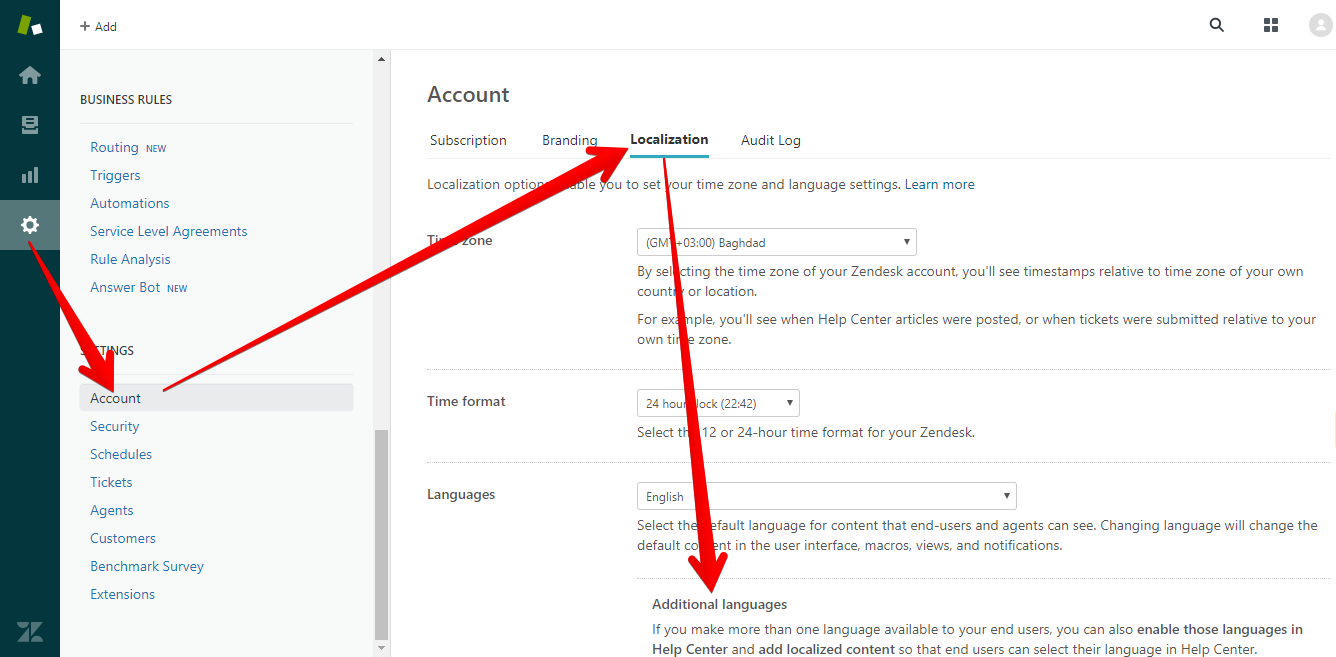Open Answer Bot settings
Screen dimensions: 1336x657
[125, 287]
